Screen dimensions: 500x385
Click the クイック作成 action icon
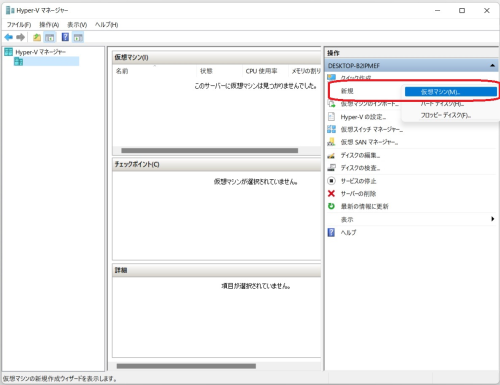pyautogui.click(x=331, y=78)
